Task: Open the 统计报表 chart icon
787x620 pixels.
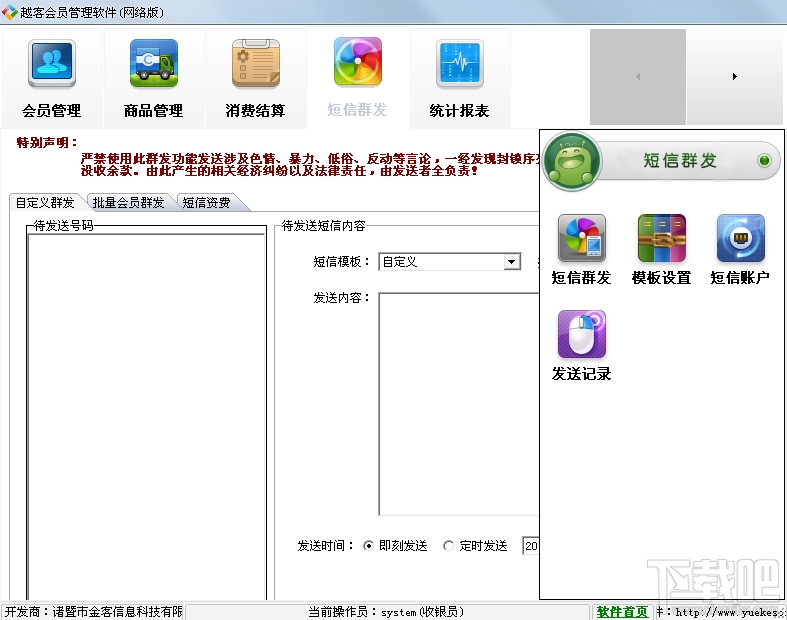Action: point(459,64)
